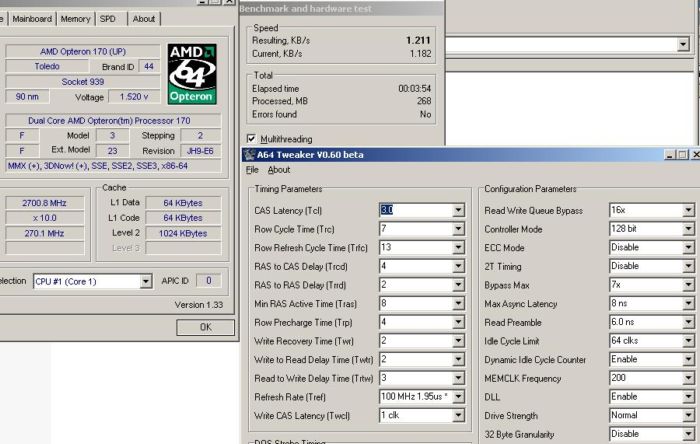Open the Dynamic Idle Cycle Counter dropdown
Image resolution: width=700 pixels, height=444 pixels.
(688, 360)
